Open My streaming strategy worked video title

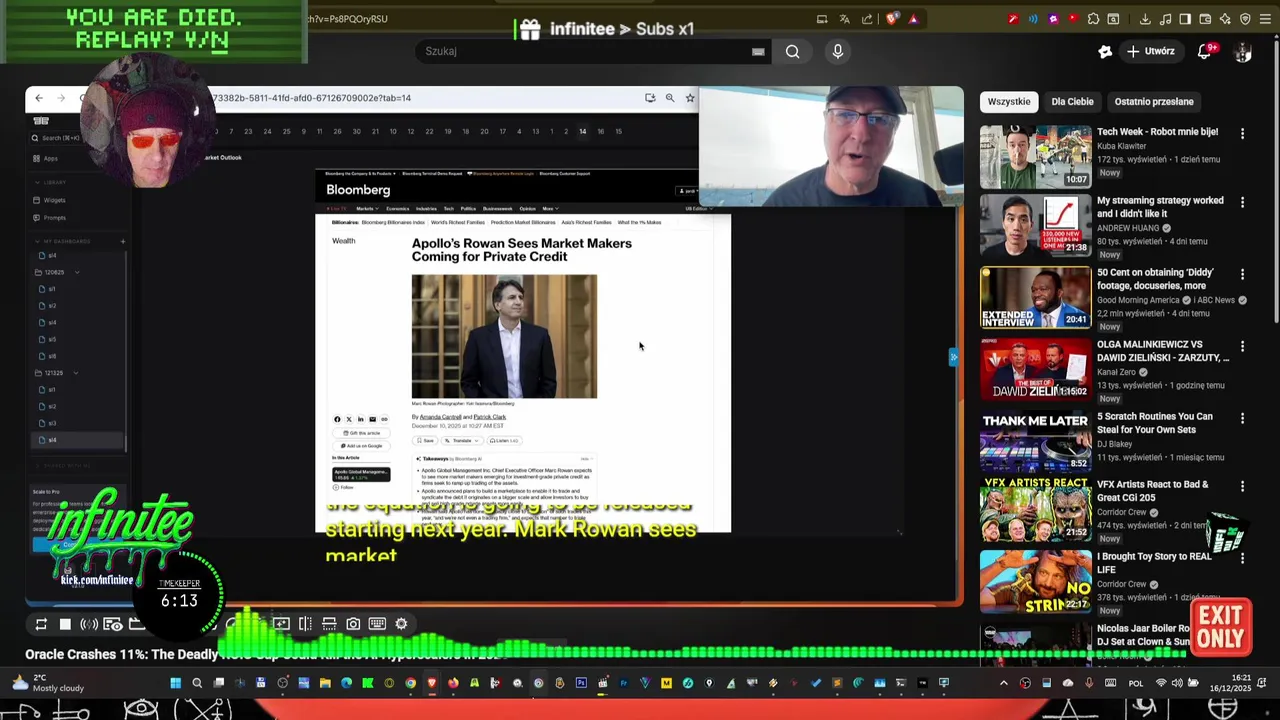(1160, 207)
